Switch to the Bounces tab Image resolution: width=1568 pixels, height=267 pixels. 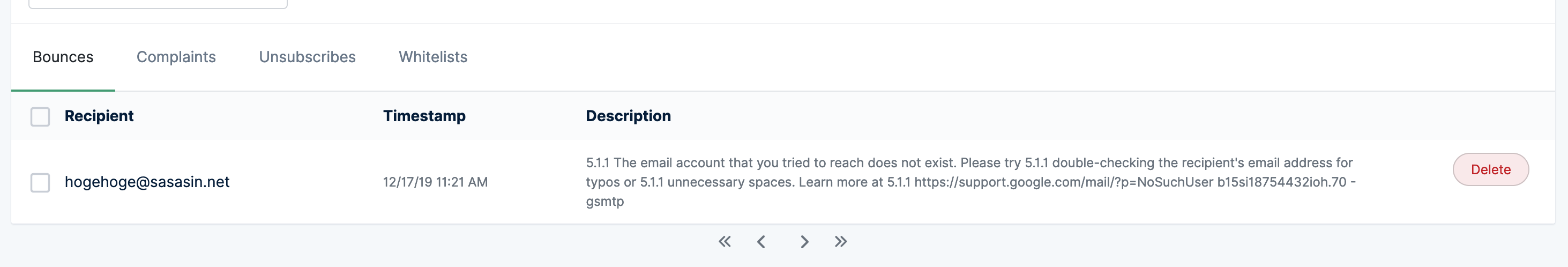(63, 57)
